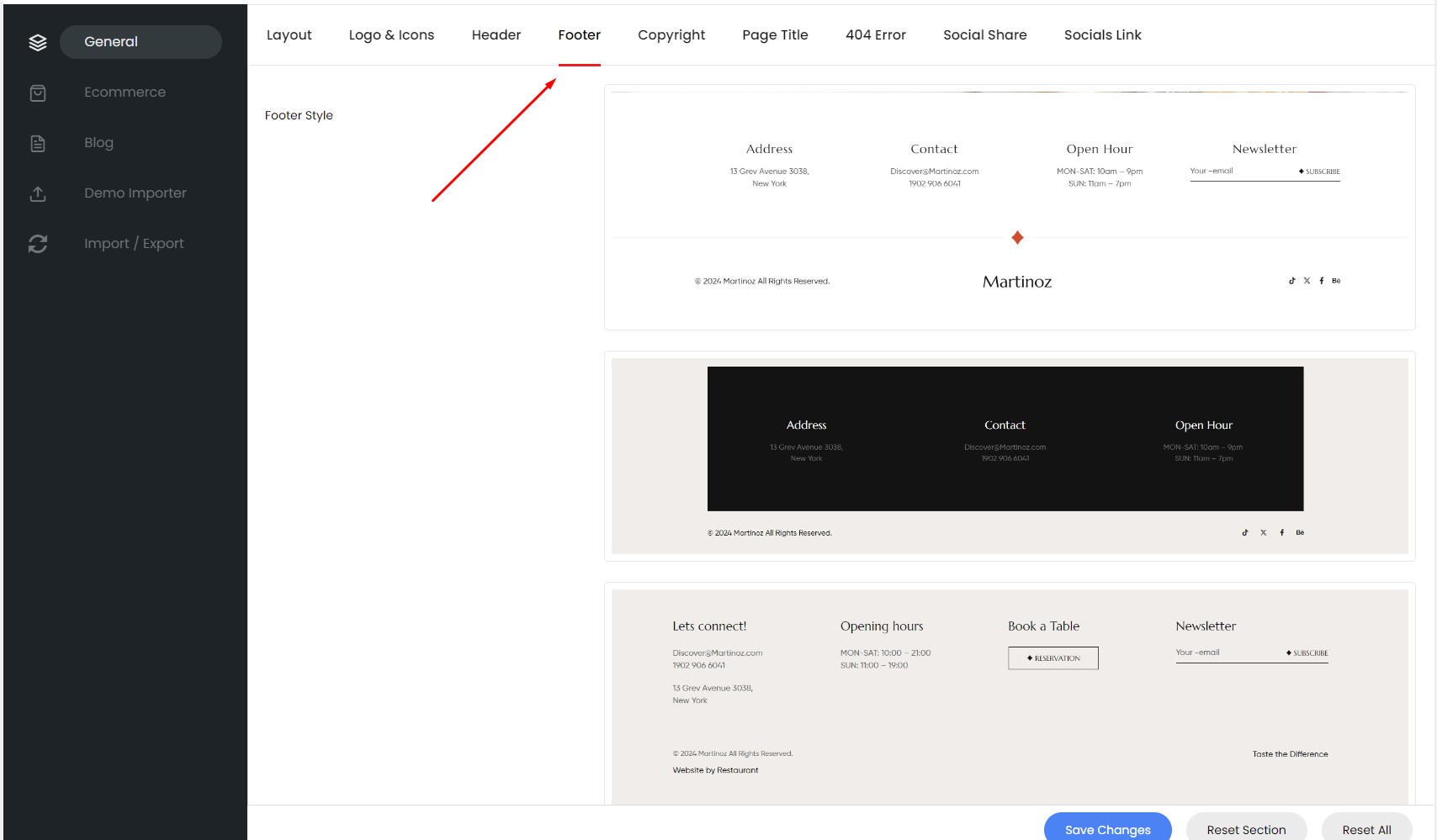Click the Blog document icon
The width and height of the screenshot is (1437, 840).
tap(38, 143)
